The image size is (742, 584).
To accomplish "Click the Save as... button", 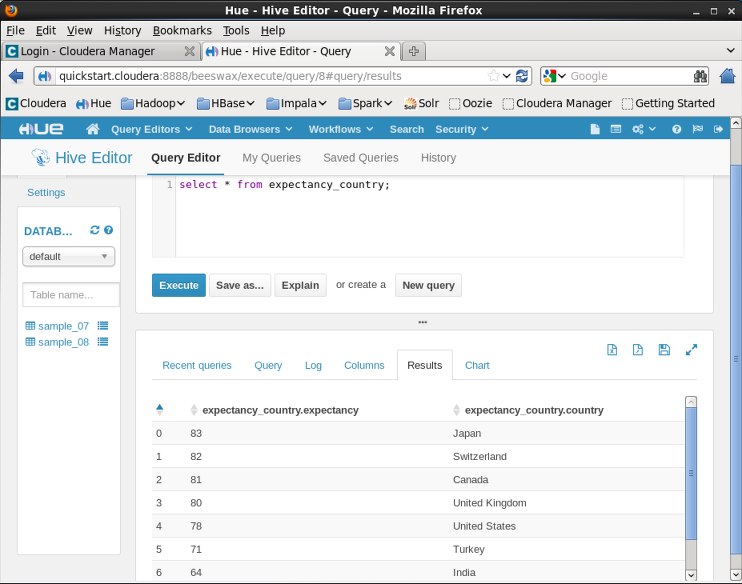I will pyautogui.click(x=240, y=285).
